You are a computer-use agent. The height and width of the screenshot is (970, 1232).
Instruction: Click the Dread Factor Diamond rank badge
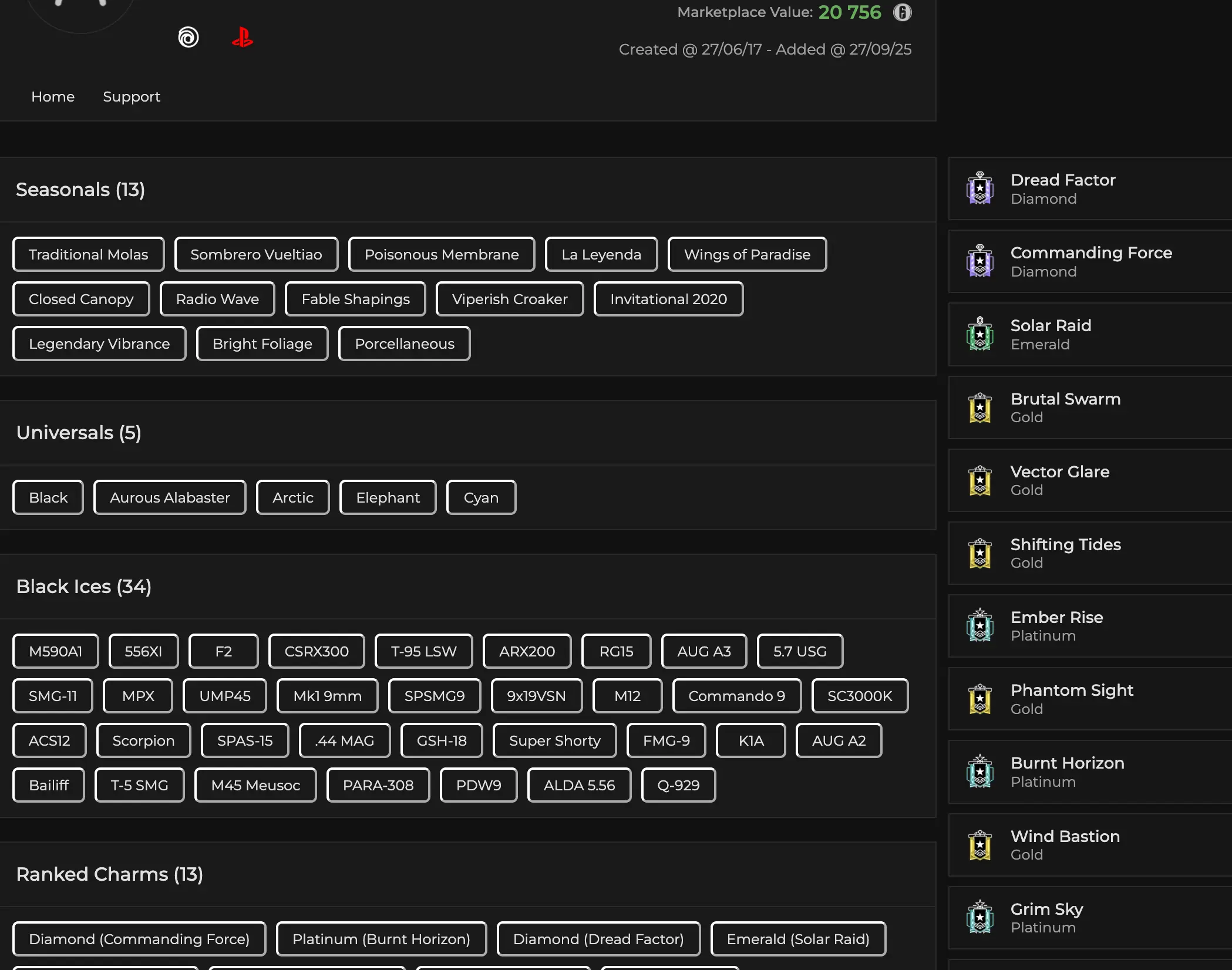coord(979,188)
